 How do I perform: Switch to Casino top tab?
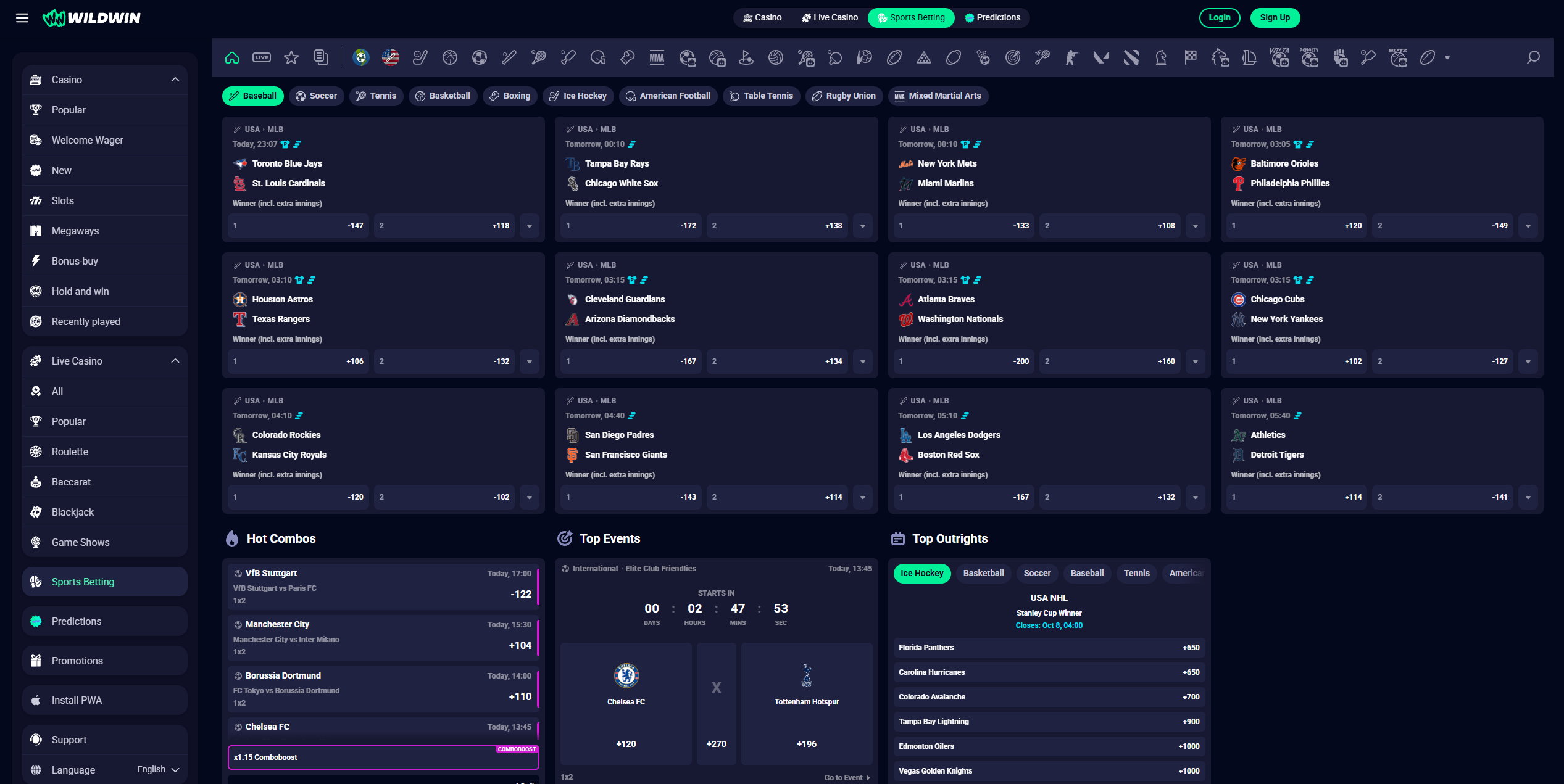762,17
